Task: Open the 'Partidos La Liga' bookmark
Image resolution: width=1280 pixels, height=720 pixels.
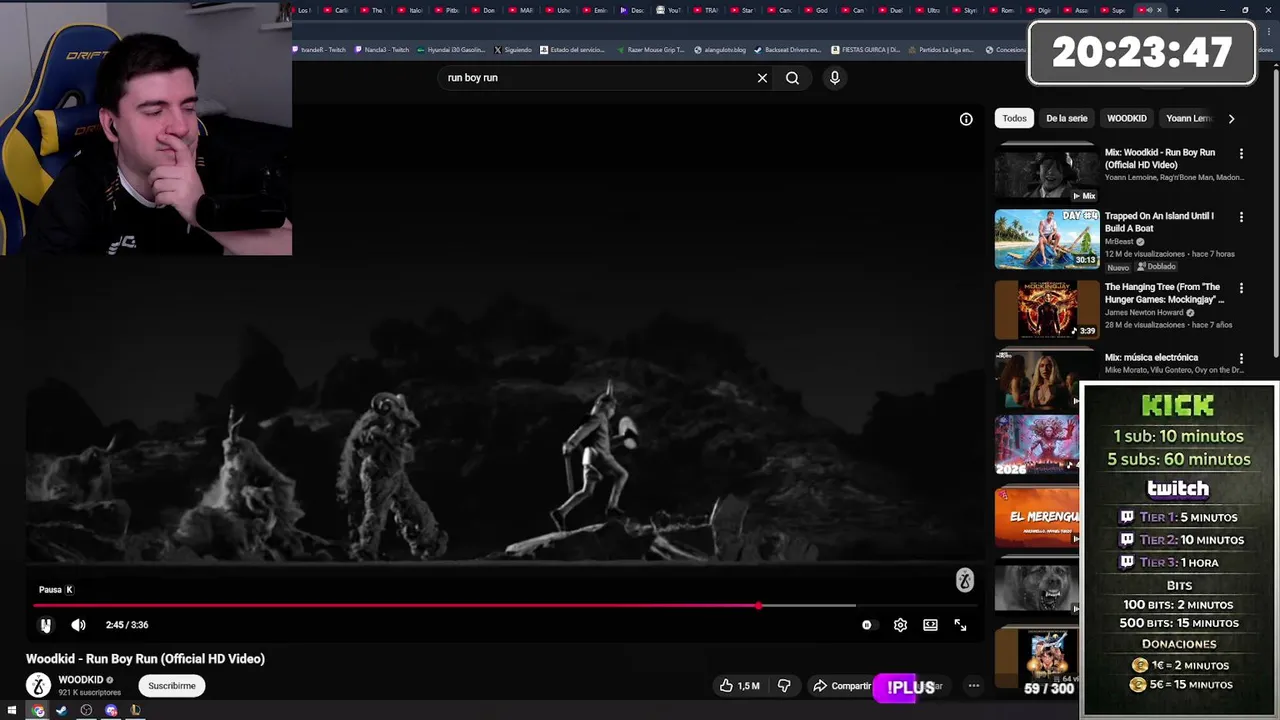Action: click(x=941, y=49)
